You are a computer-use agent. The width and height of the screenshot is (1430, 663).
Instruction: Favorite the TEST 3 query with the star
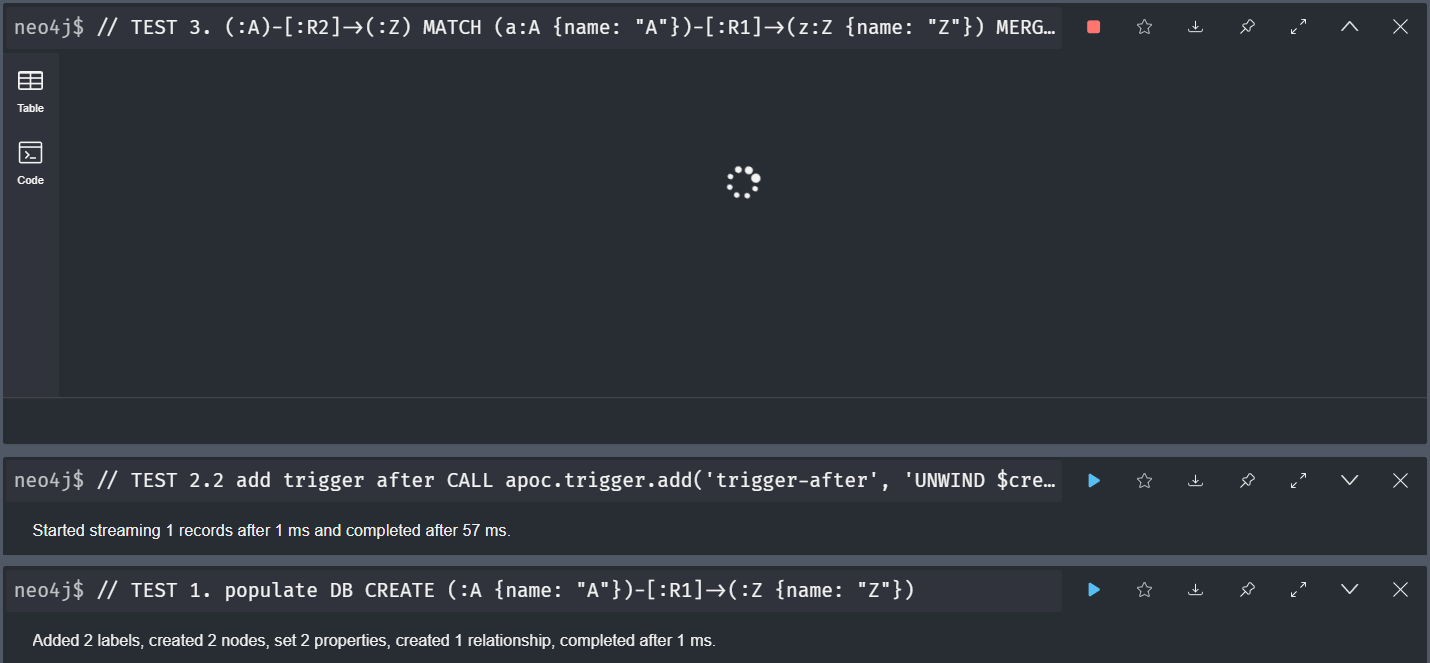[1144, 26]
